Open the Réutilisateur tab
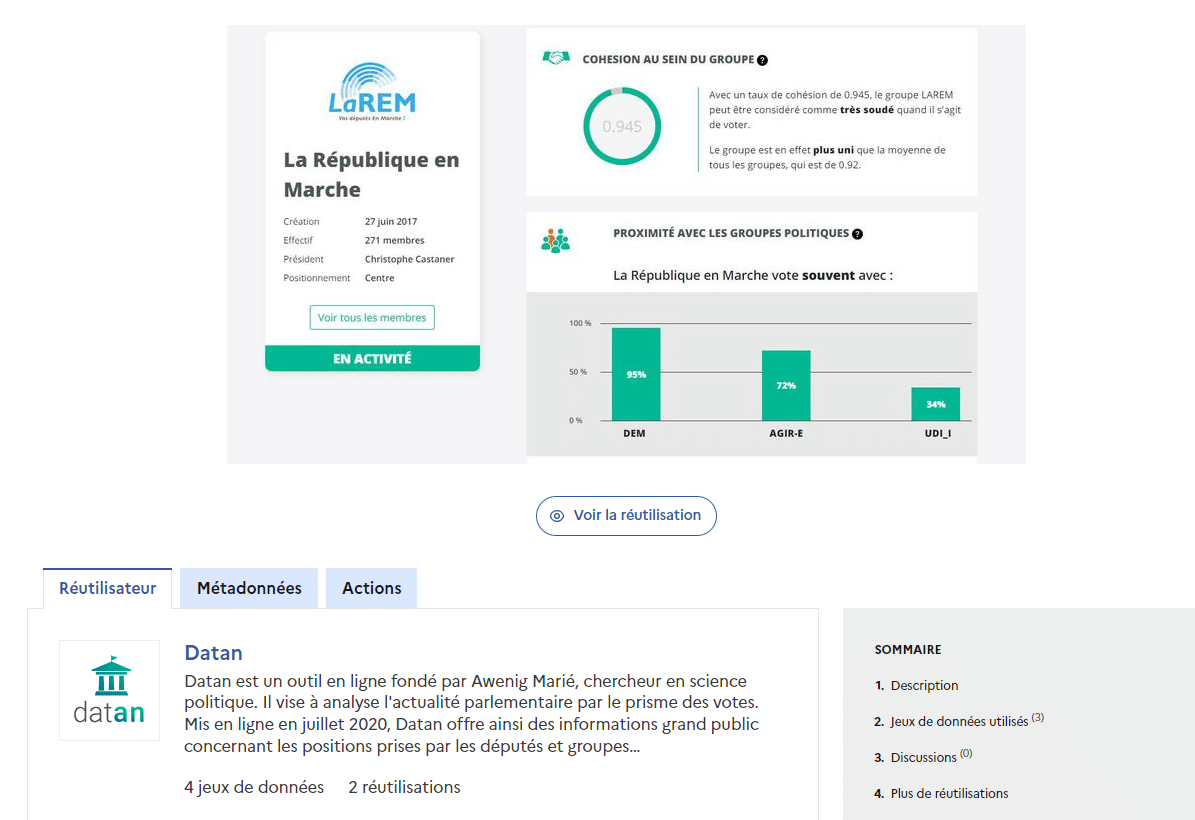1195x820 pixels. [107, 588]
